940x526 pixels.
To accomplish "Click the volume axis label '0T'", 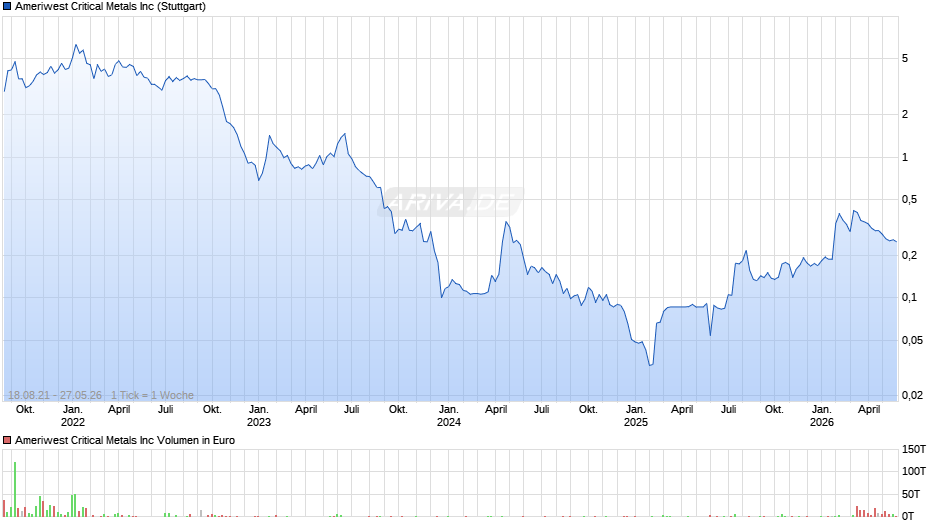I will click(x=908, y=516).
